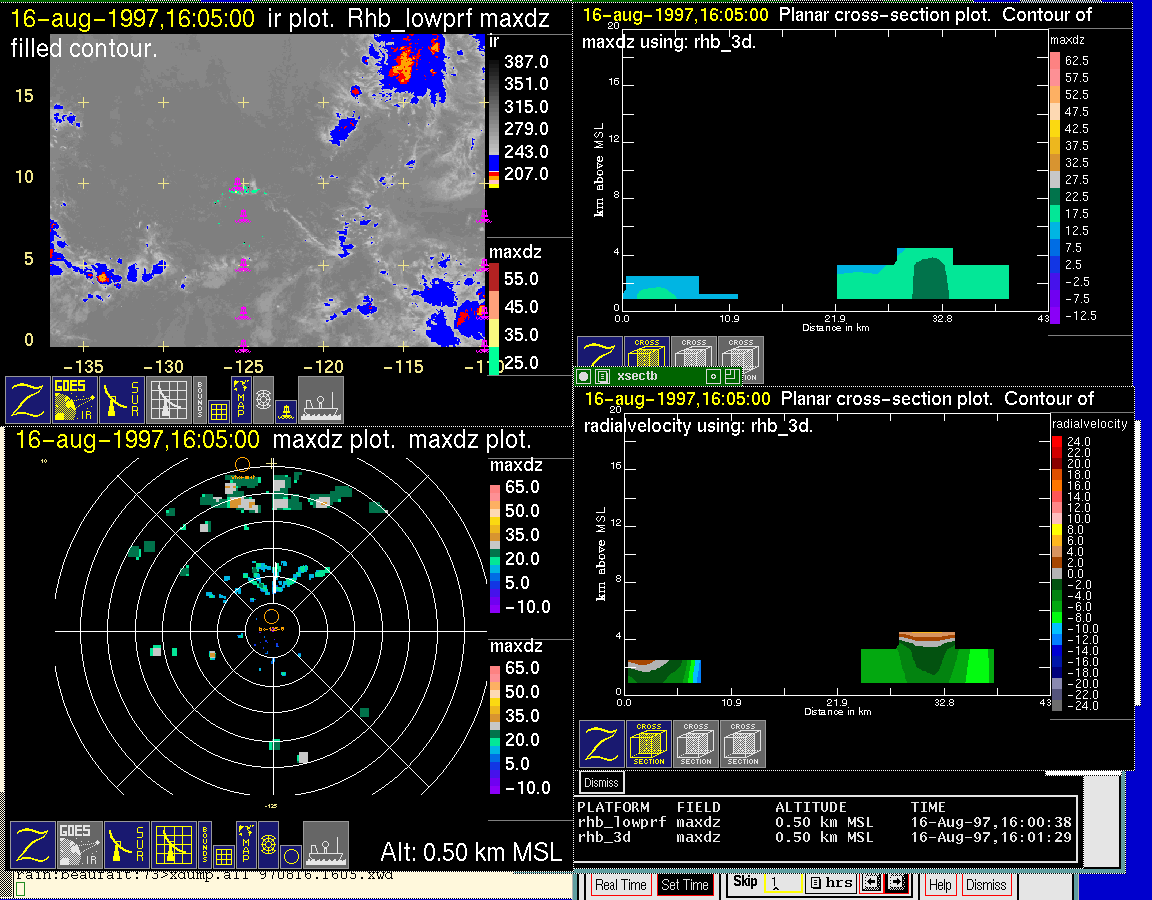Toggle the MAP overlay in the maxdz plot toolbar
The width and height of the screenshot is (1152, 900).
[246, 845]
